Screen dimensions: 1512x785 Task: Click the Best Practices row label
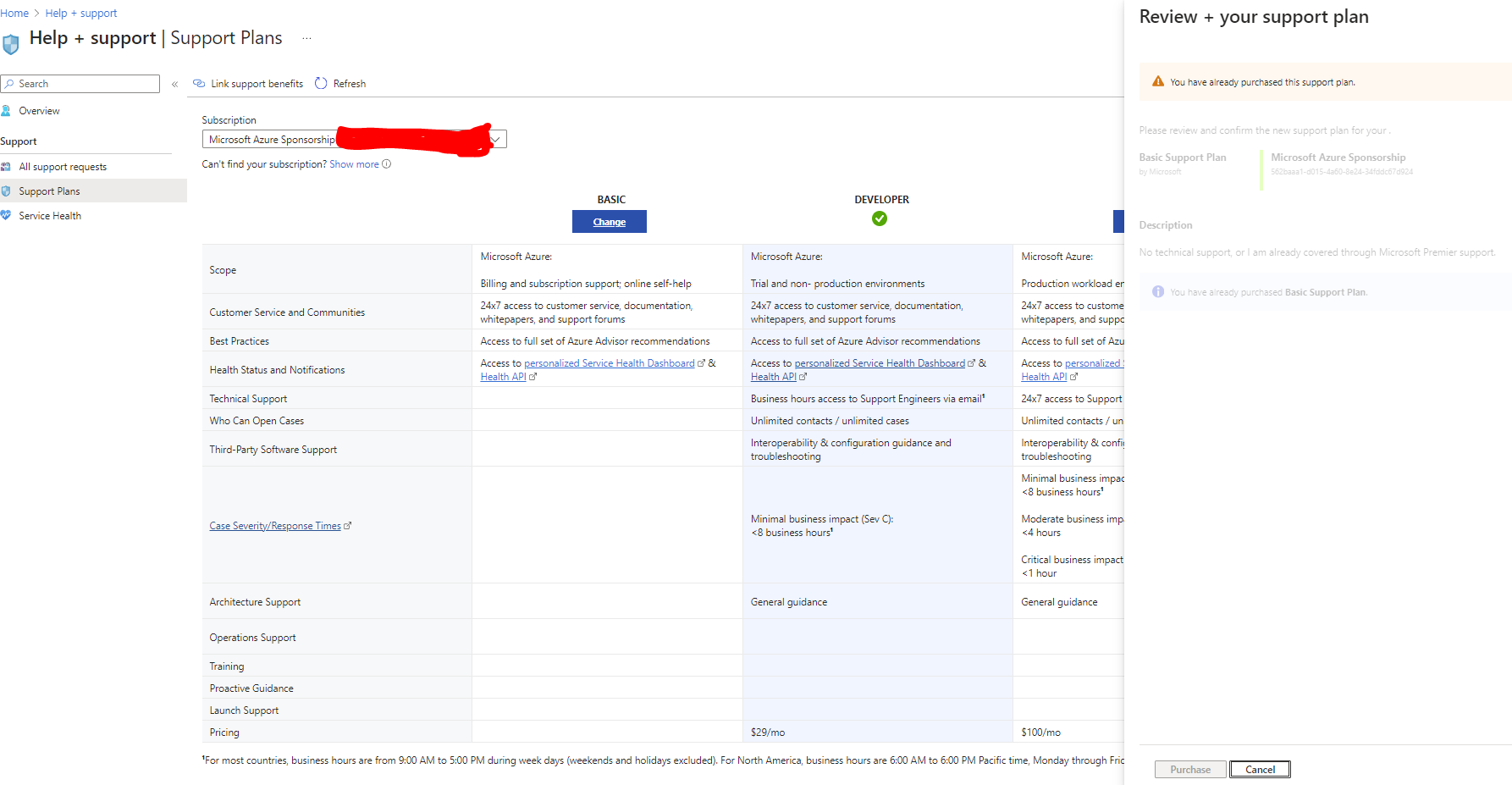pos(239,341)
